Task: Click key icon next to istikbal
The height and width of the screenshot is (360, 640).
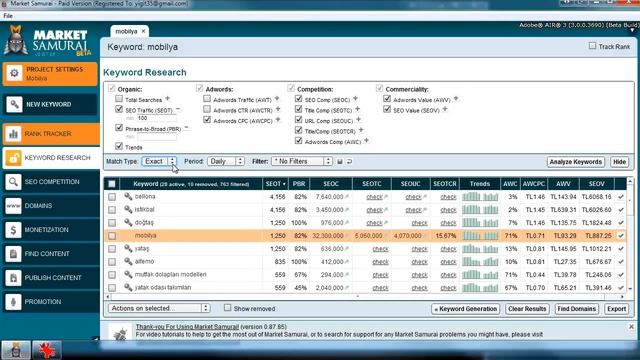Action: click(128, 209)
